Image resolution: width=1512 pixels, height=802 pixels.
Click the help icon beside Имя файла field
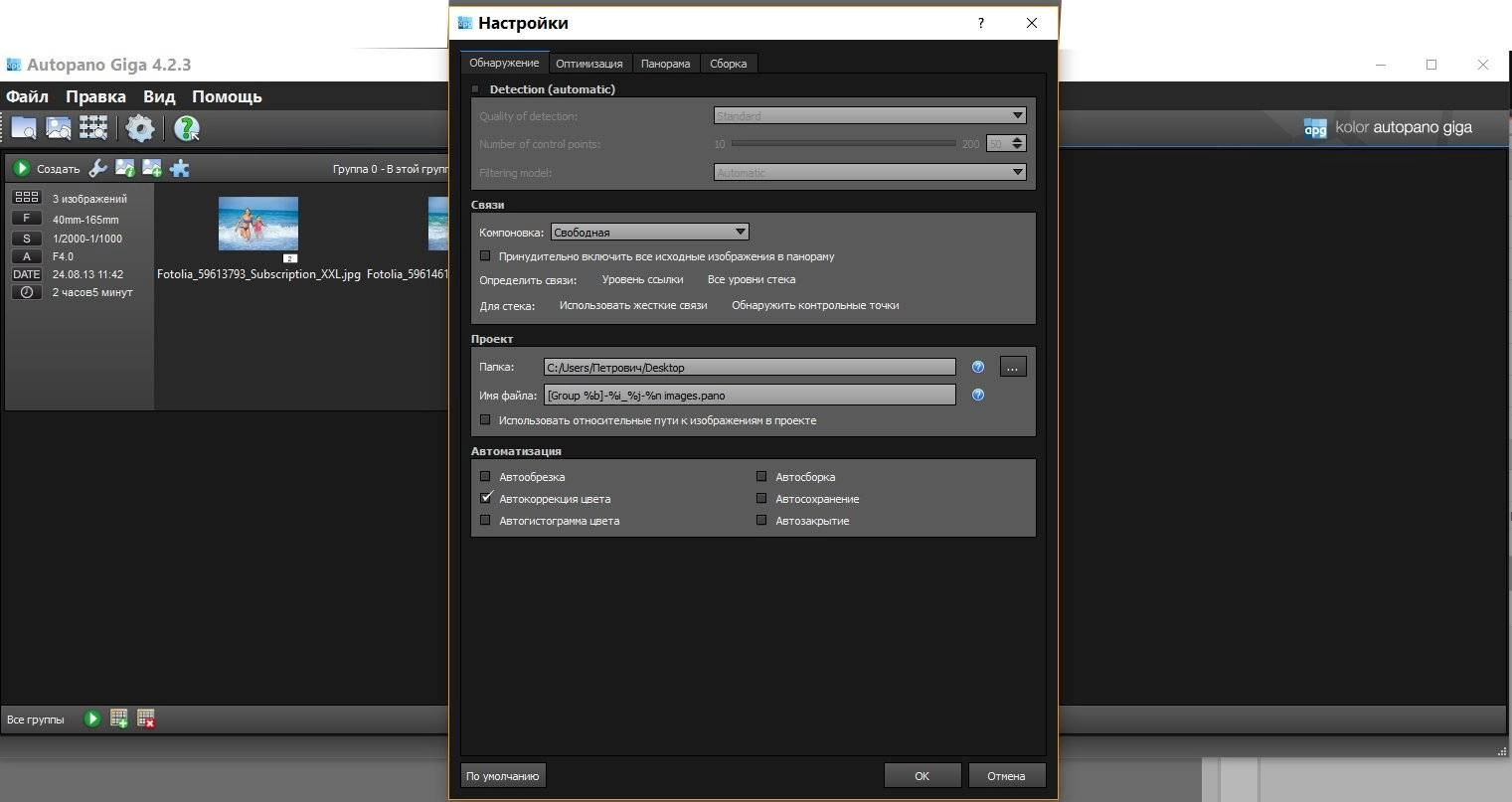click(978, 395)
